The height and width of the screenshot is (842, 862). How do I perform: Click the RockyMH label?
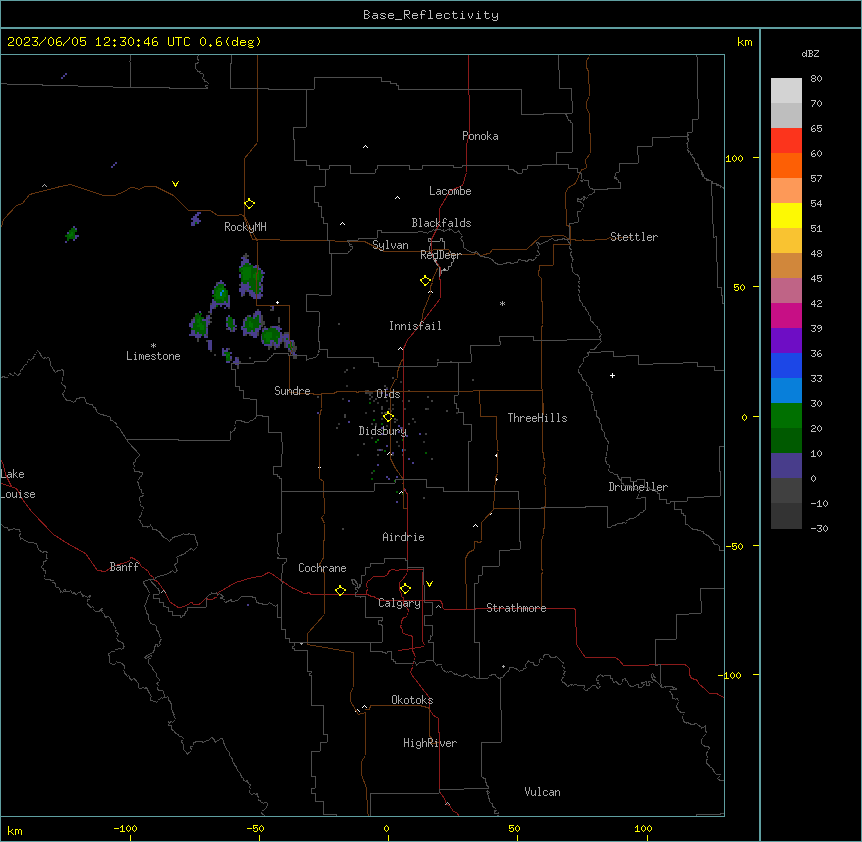(245, 227)
